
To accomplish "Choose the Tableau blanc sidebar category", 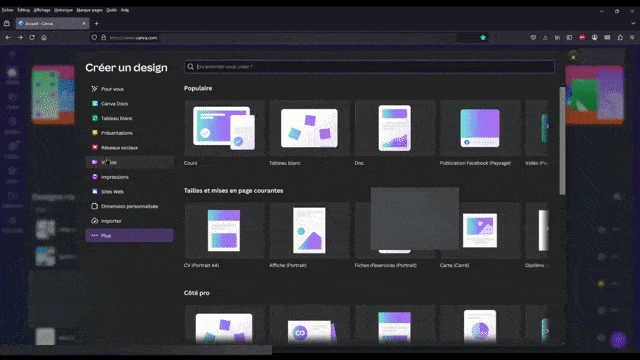I will pos(129,118).
